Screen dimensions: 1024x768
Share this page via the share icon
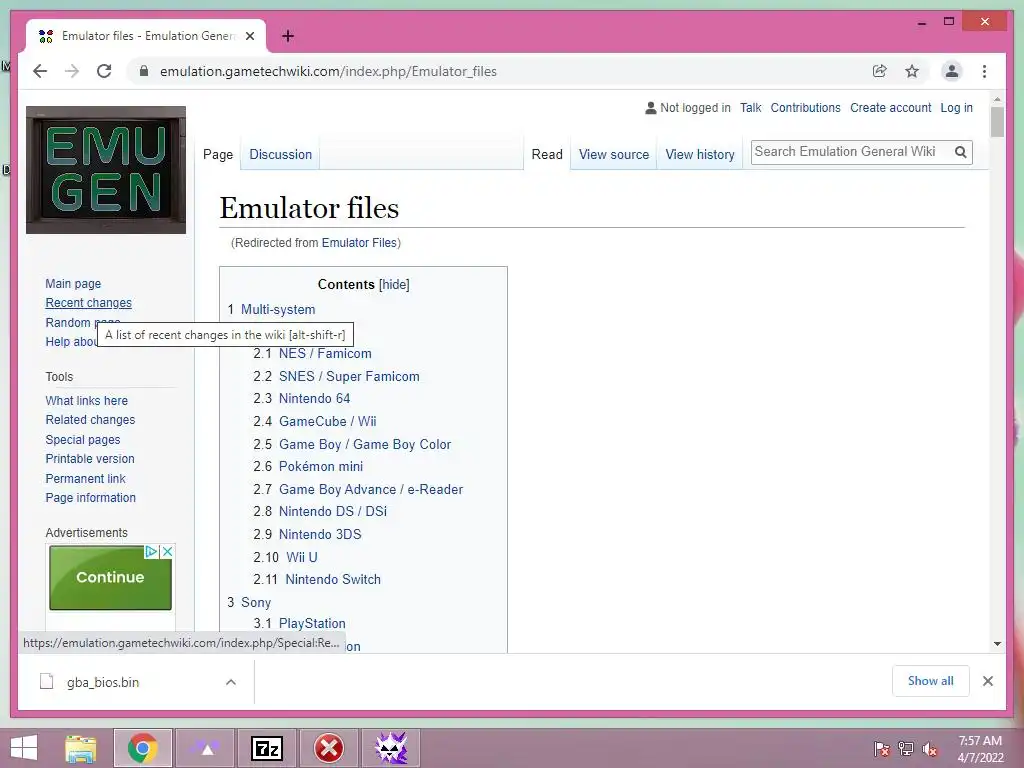click(x=880, y=71)
